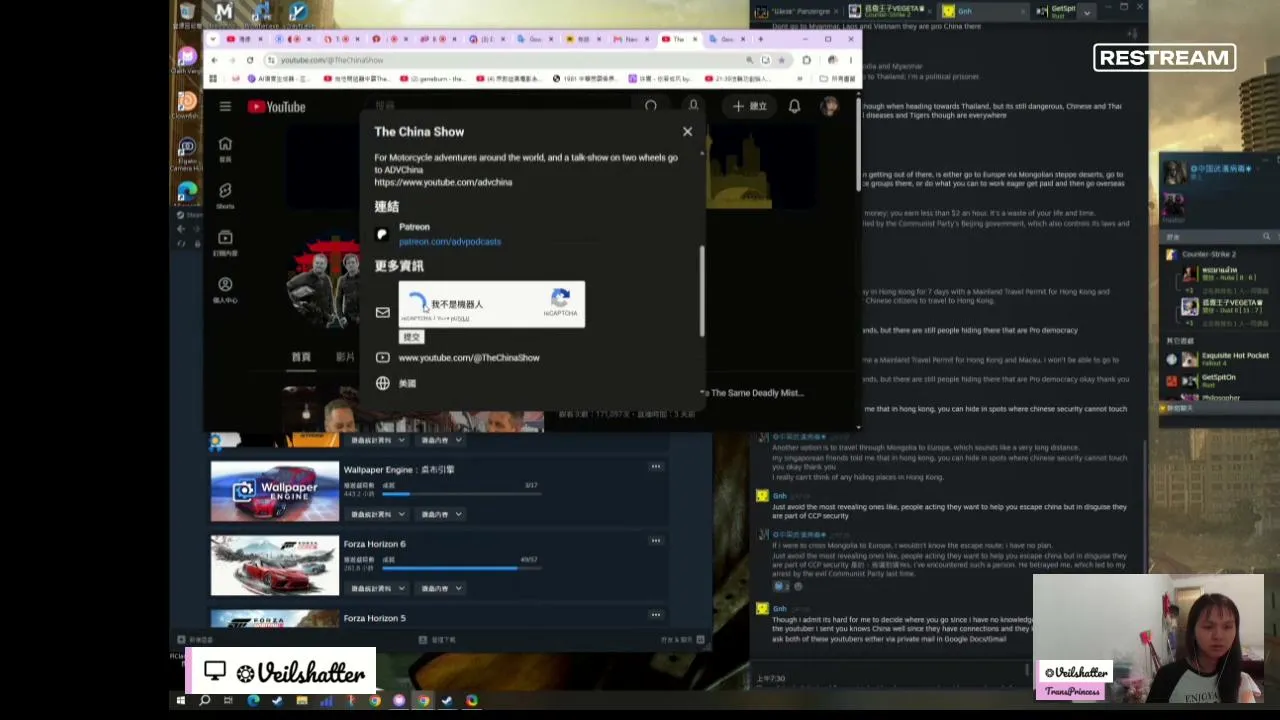
Task: Click the scrollbar of the about dialog
Action: 702,290
